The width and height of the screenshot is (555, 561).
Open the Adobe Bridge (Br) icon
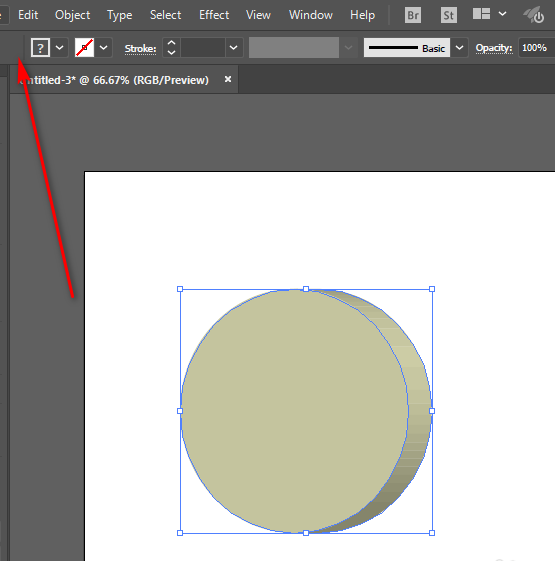[413, 15]
